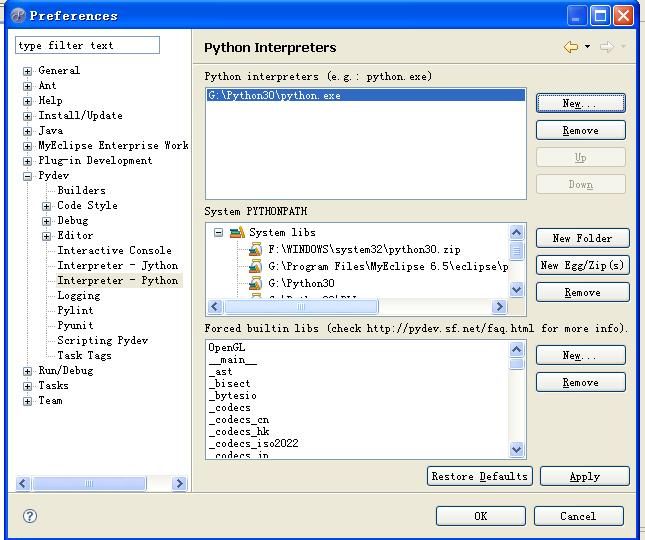This screenshot has width=645, height=540.
Task: Click the Preferences window title icon
Action: click(x=18, y=16)
